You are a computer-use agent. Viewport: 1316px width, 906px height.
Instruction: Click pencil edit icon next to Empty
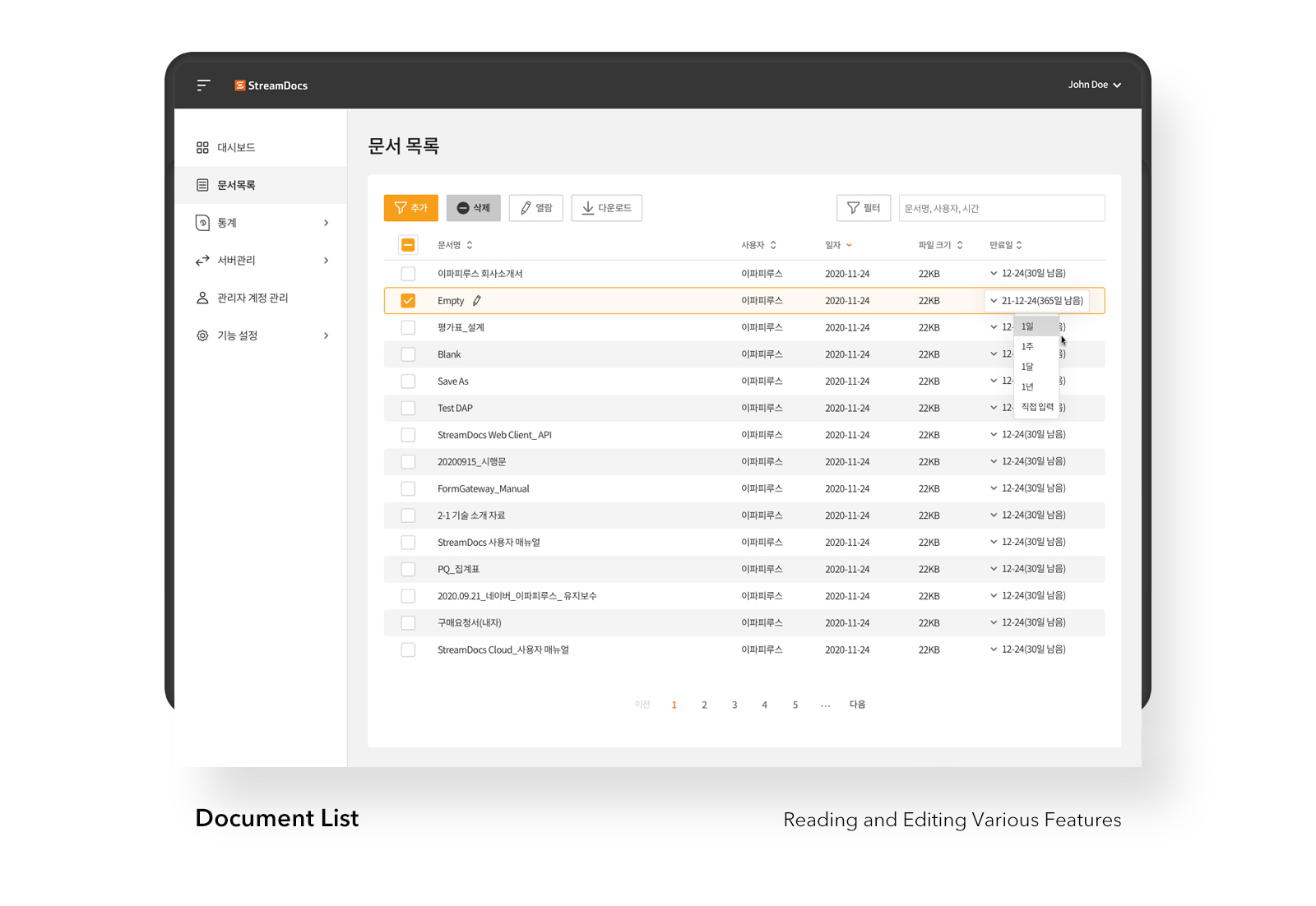click(477, 301)
